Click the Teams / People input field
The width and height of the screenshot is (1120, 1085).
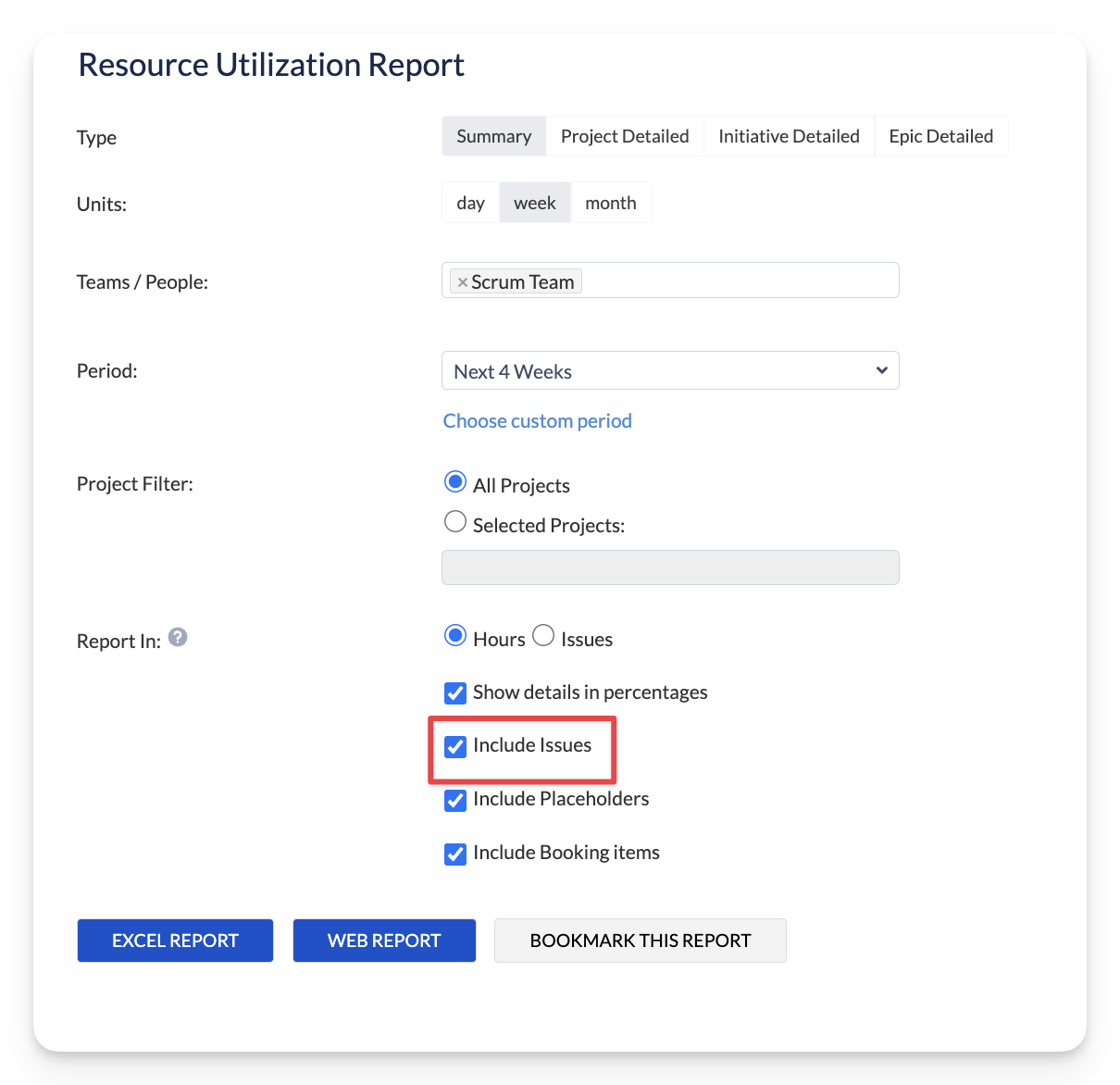pyautogui.click(x=740, y=281)
